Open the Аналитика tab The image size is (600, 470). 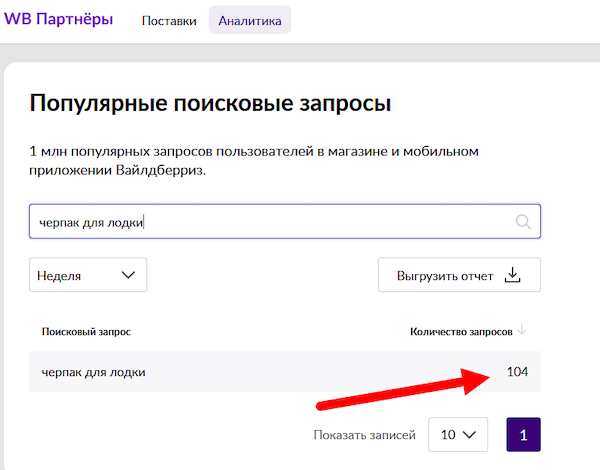click(x=249, y=20)
